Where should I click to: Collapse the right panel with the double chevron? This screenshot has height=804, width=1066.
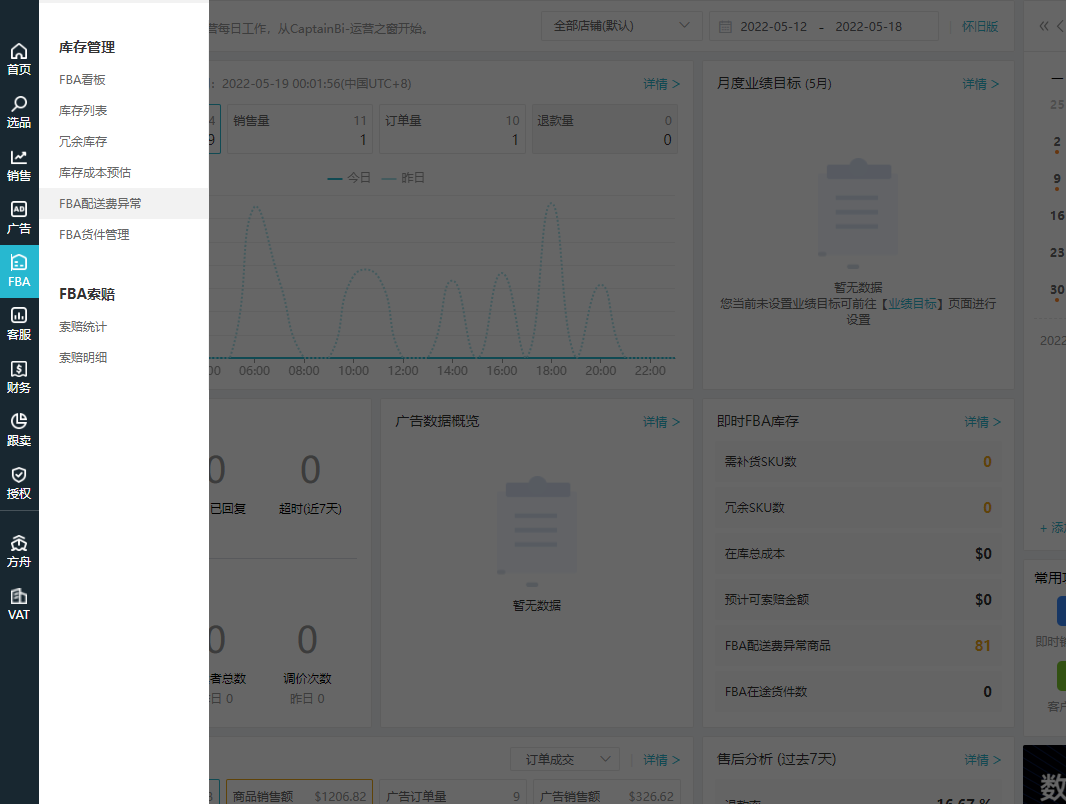click(1043, 25)
